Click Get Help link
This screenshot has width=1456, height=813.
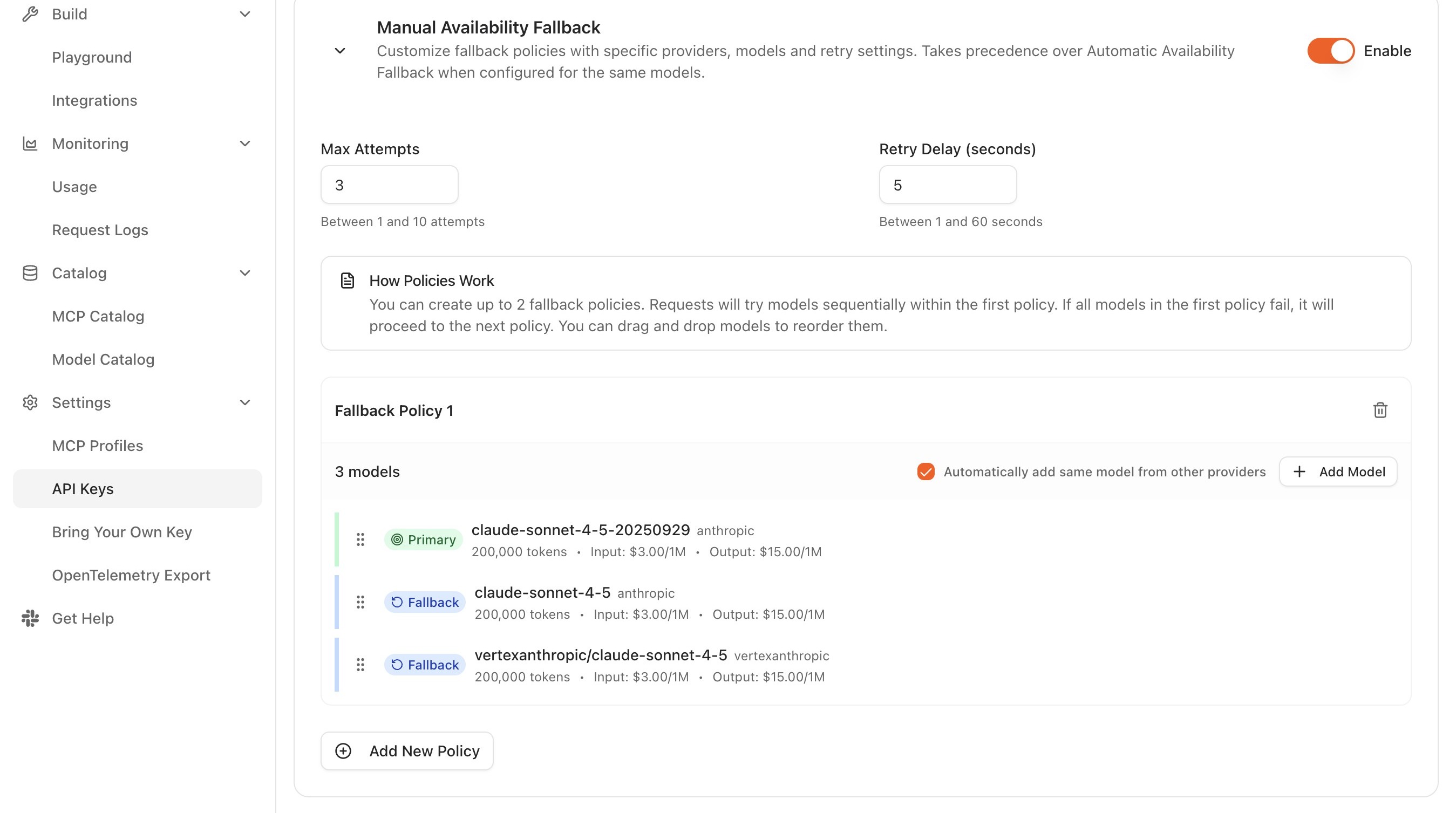point(83,618)
